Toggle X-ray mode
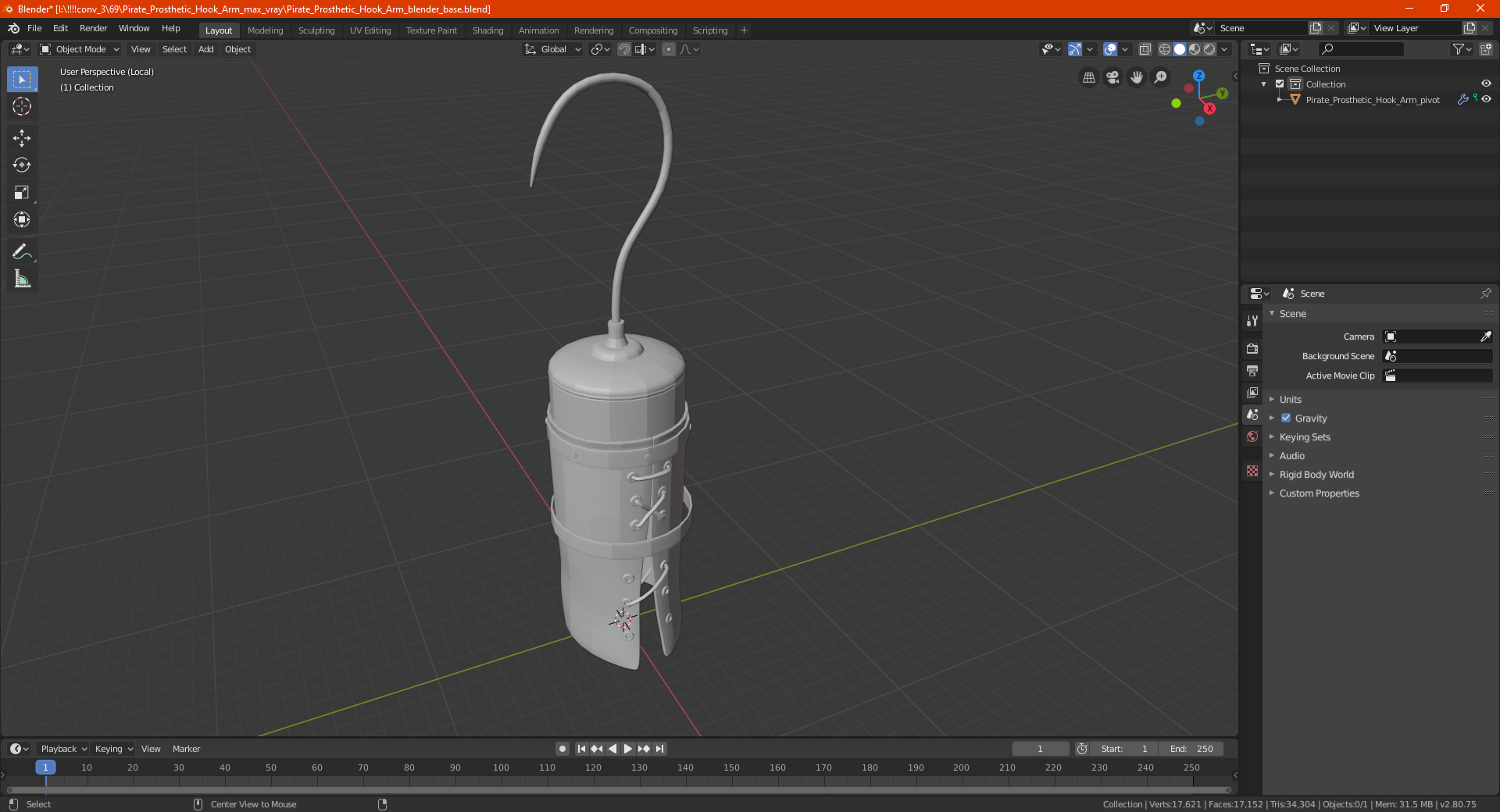The width and height of the screenshot is (1500, 812). [x=1145, y=49]
